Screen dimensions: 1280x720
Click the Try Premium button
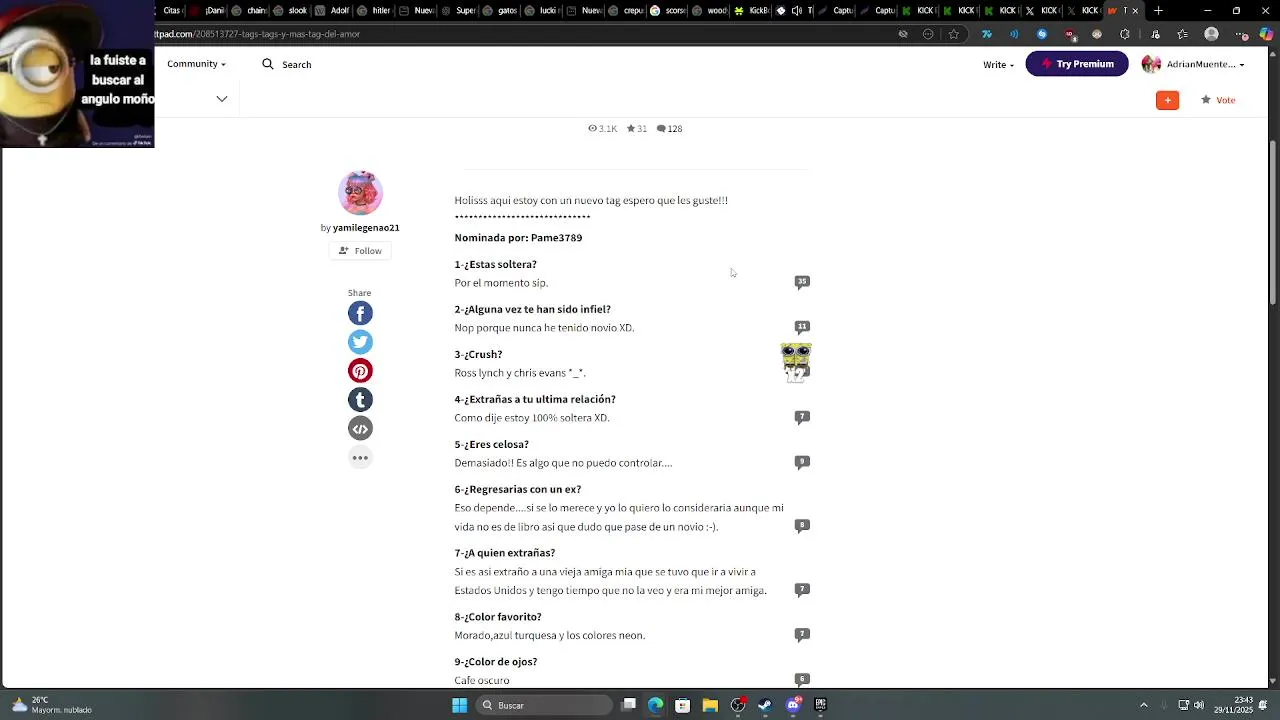tap(1077, 64)
